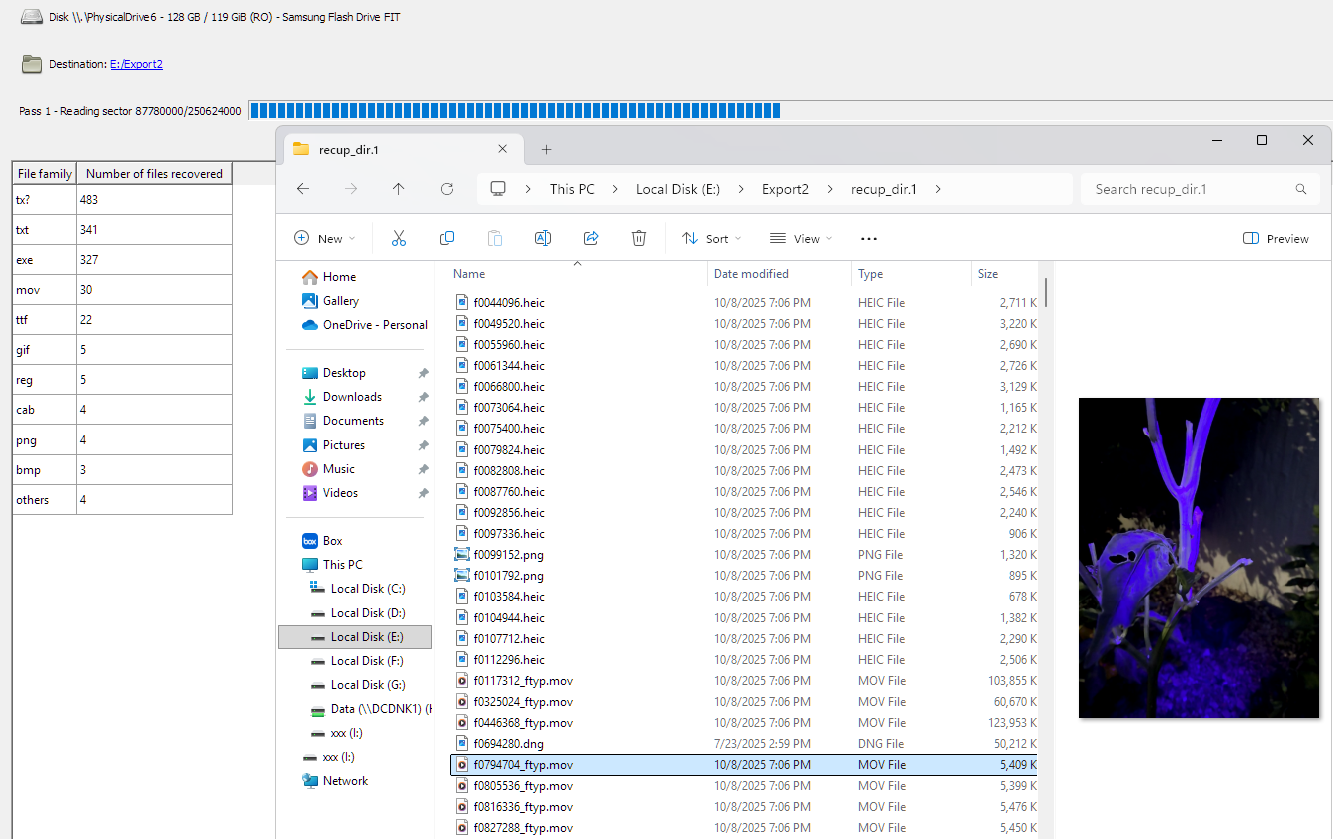This screenshot has height=839, width=1333.
Task: Open the Sort dropdown menu
Action: [712, 239]
